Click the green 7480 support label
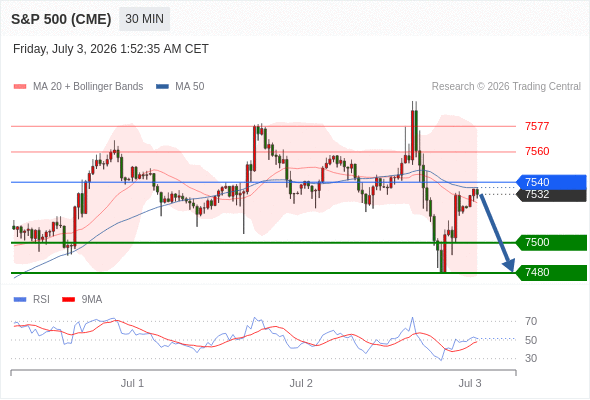The width and height of the screenshot is (590, 400). [551, 272]
